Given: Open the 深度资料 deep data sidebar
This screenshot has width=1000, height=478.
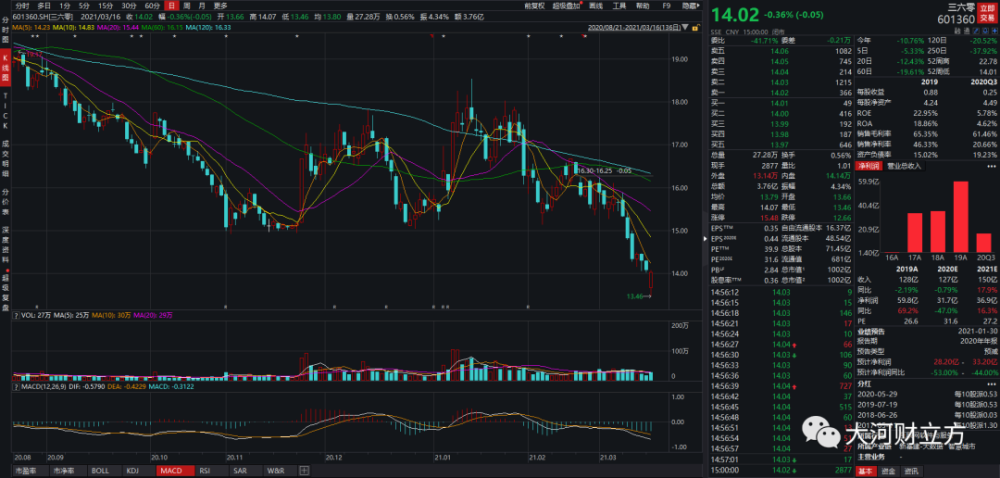Looking at the screenshot, I should coord(5,243).
